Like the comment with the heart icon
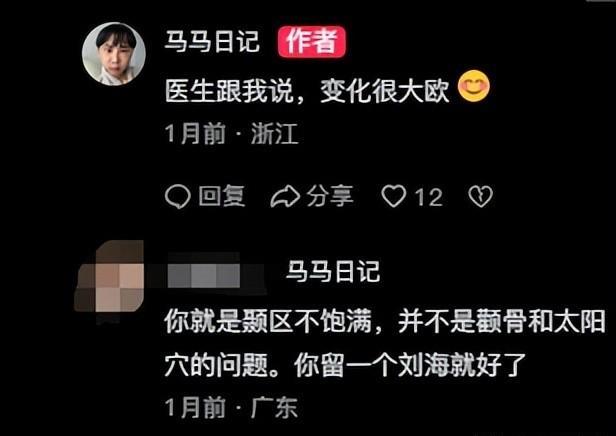Image resolution: width=616 pixels, height=436 pixels. coord(394,196)
